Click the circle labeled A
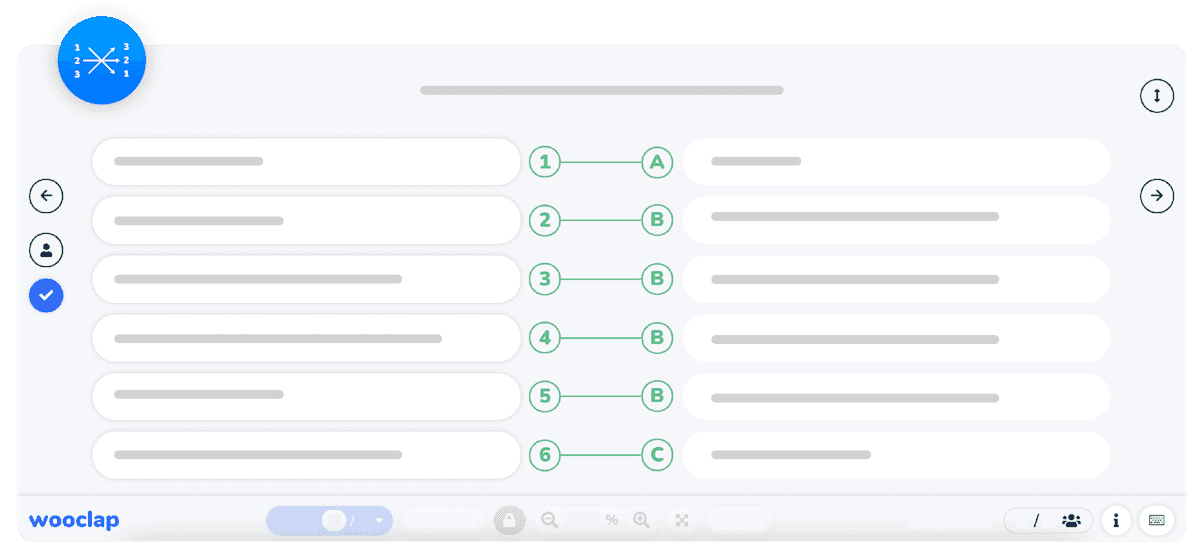Image resolution: width=1204 pixels, height=558 pixels. [x=657, y=162]
